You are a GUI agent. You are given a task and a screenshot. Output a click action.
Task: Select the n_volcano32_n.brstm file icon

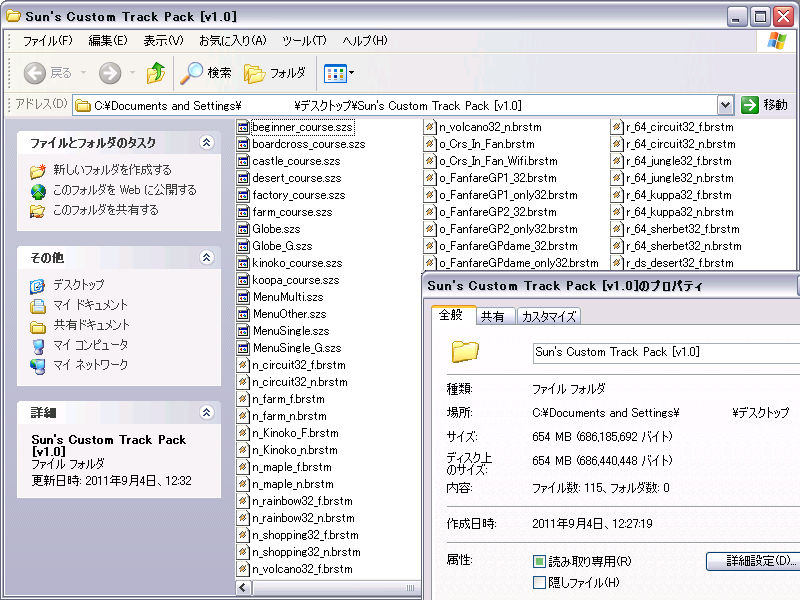(x=430, y=127)
